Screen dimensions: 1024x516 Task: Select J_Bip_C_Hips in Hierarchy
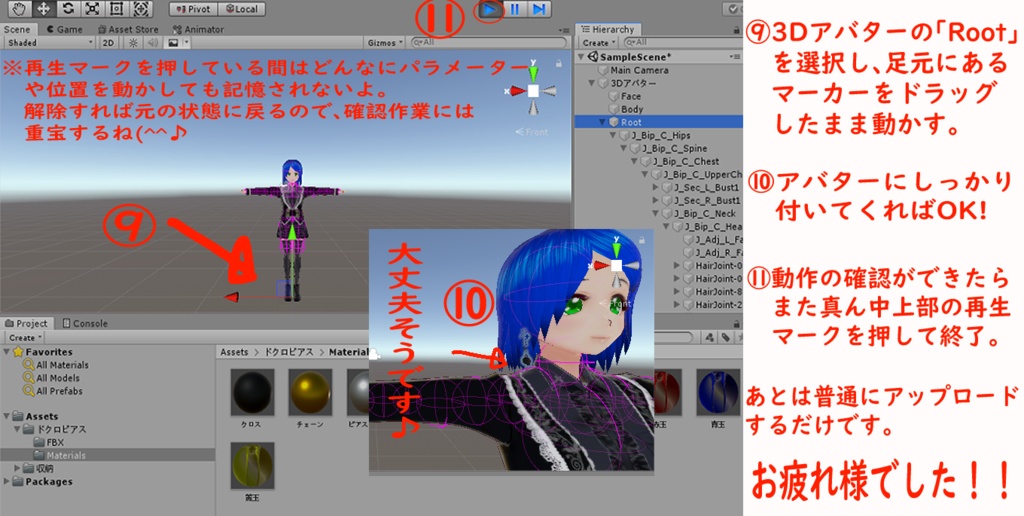(x=654, y=135)
